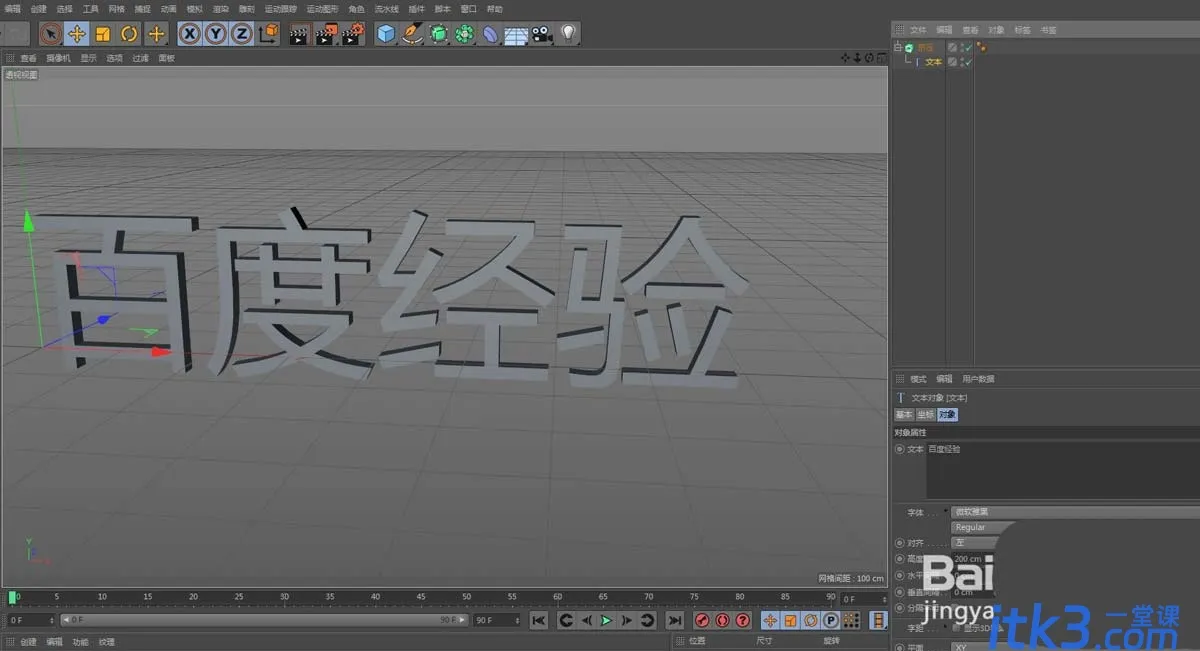Open the font family dropdown
Viewport: 1200px width, 651px height.
pos(1075,512)
